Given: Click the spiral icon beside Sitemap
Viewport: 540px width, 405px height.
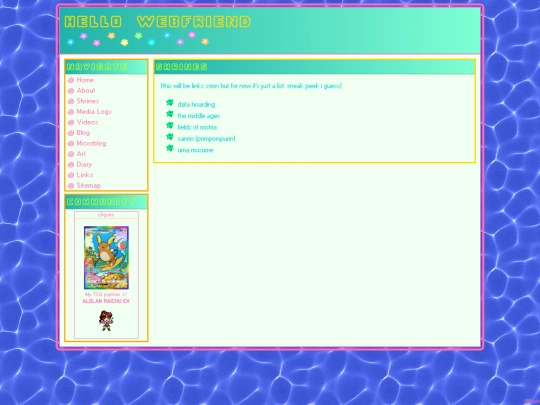Looking at the screenshot, I should (x=71, y=186).
